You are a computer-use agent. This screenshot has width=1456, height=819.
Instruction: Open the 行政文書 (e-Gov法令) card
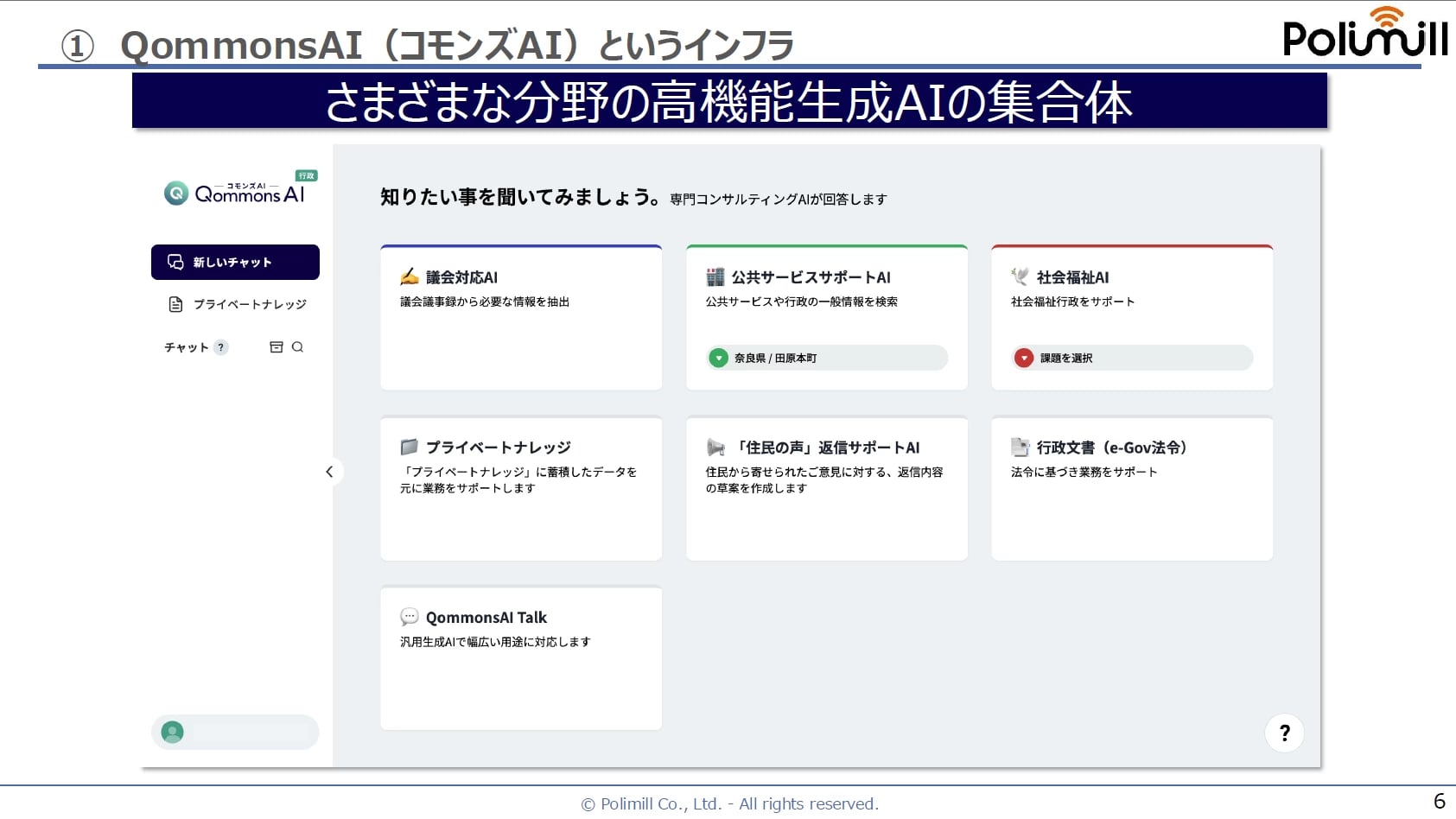1131,489
